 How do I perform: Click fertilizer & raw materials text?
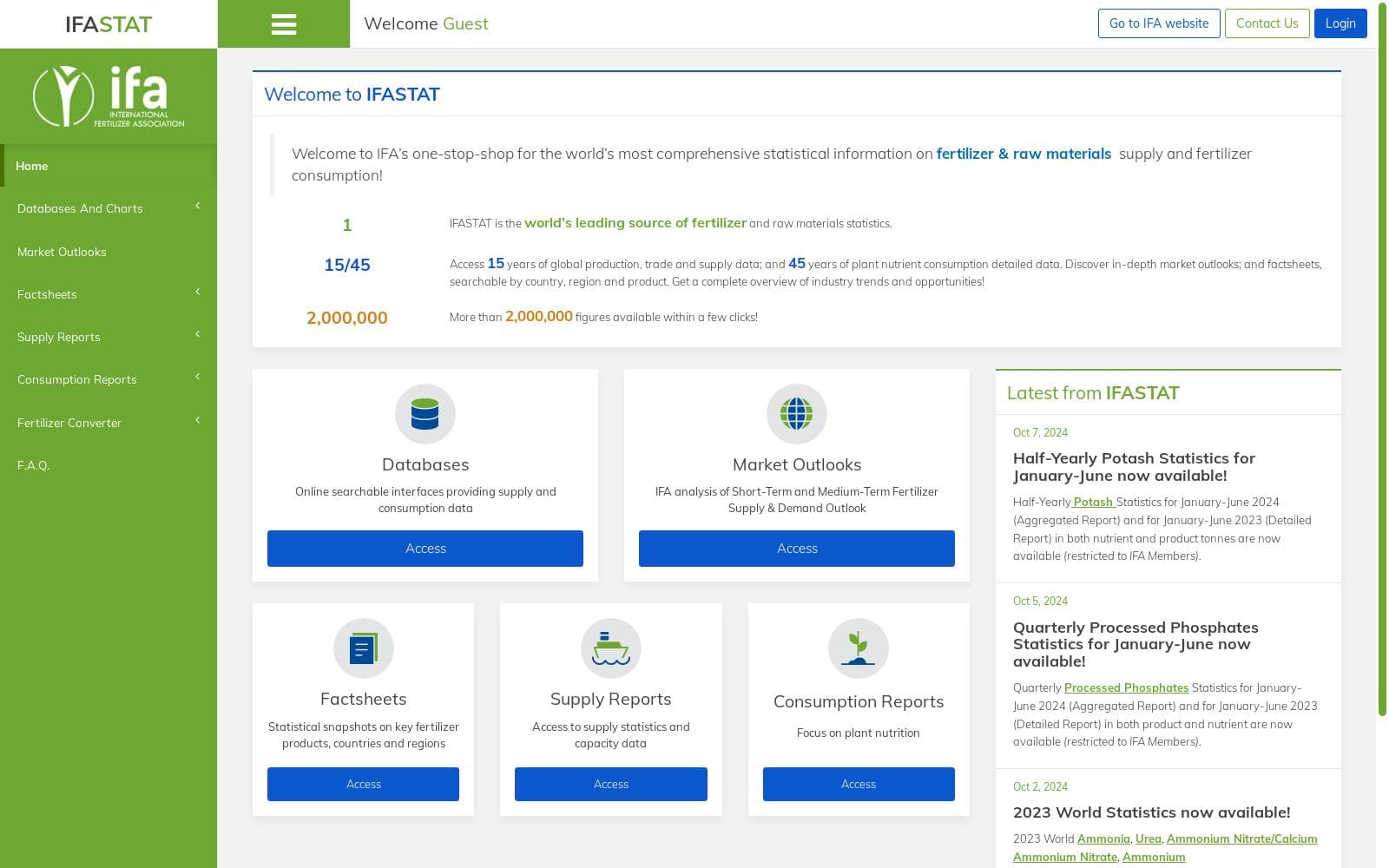1024,154
